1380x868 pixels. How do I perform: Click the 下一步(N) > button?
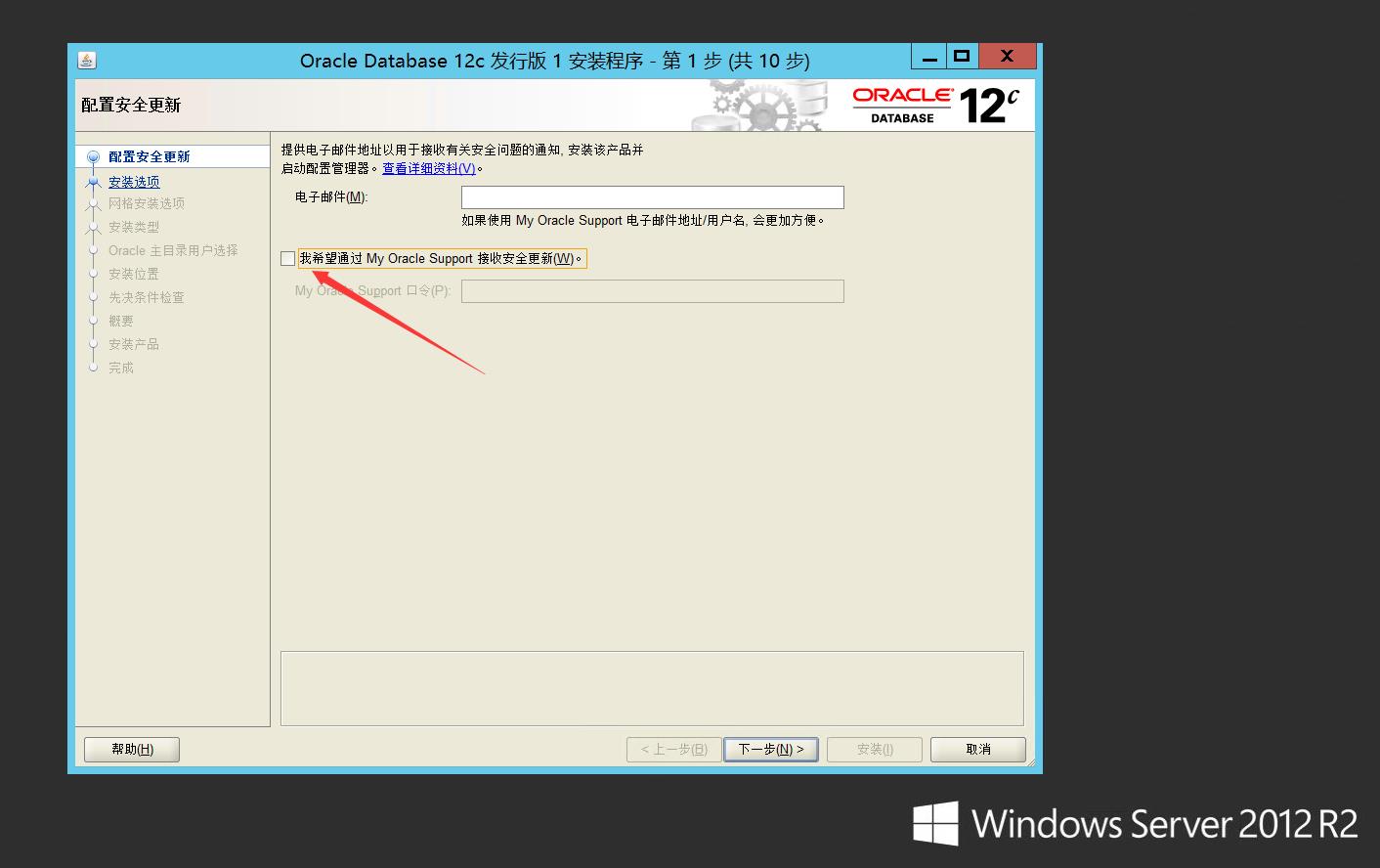point(771,750)
